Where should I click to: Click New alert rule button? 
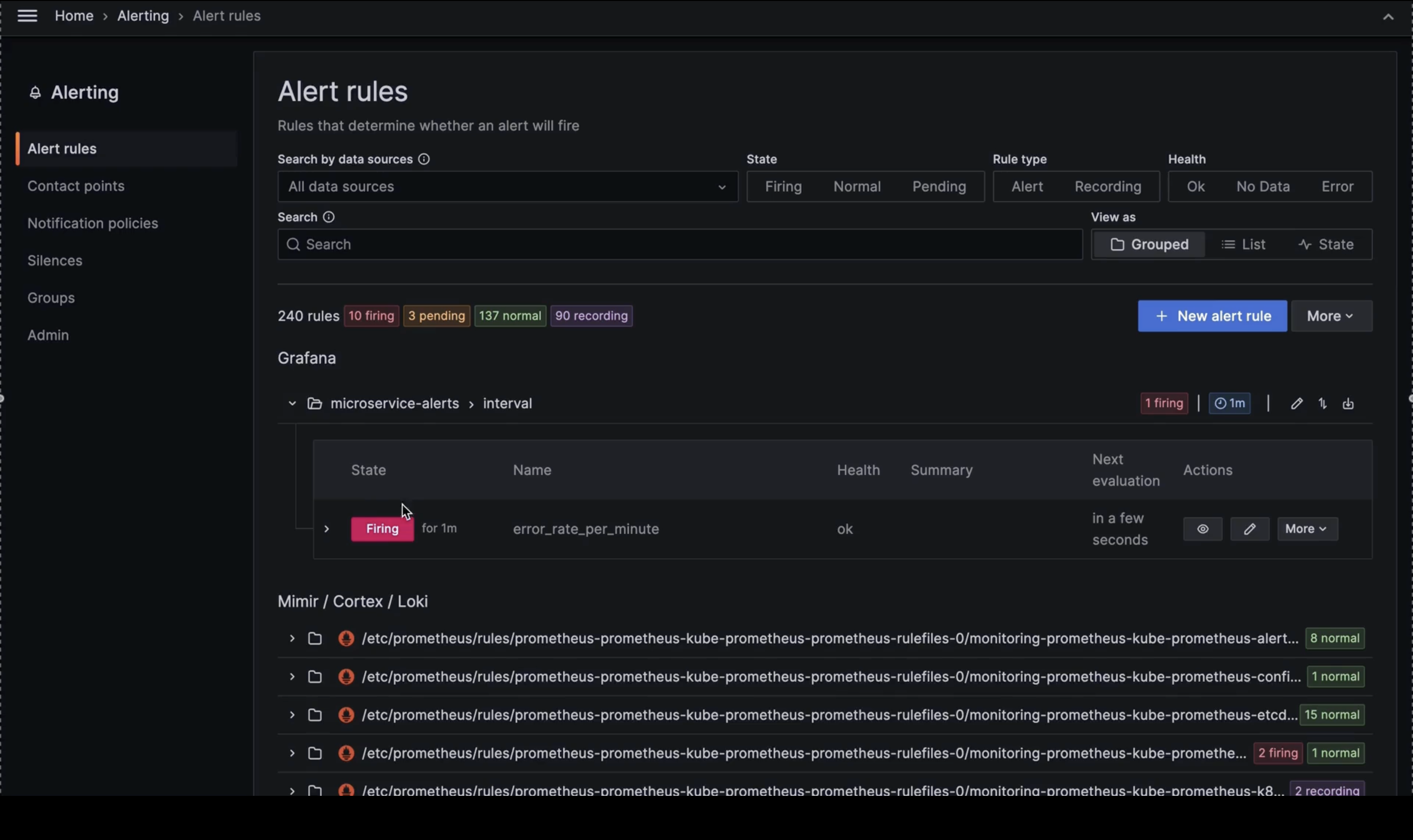coord(1212,316)
